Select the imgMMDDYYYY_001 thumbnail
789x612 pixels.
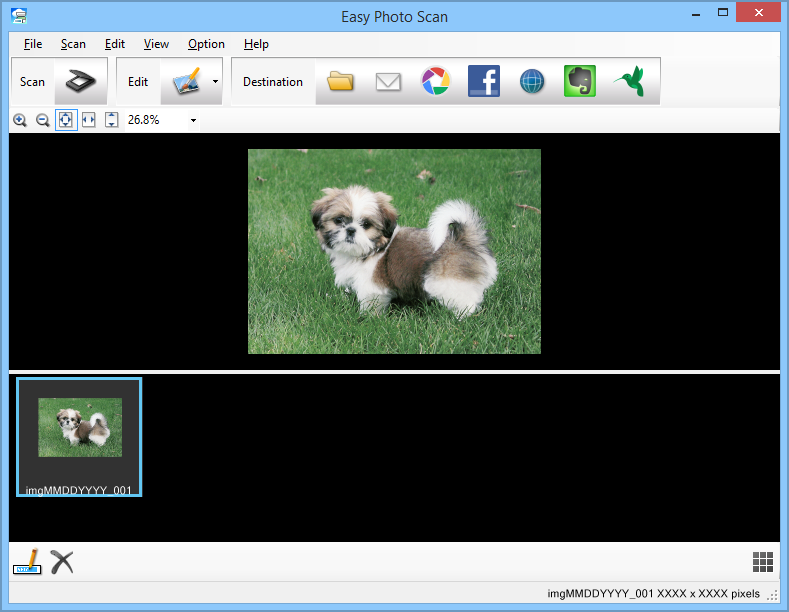pos(79,437)
